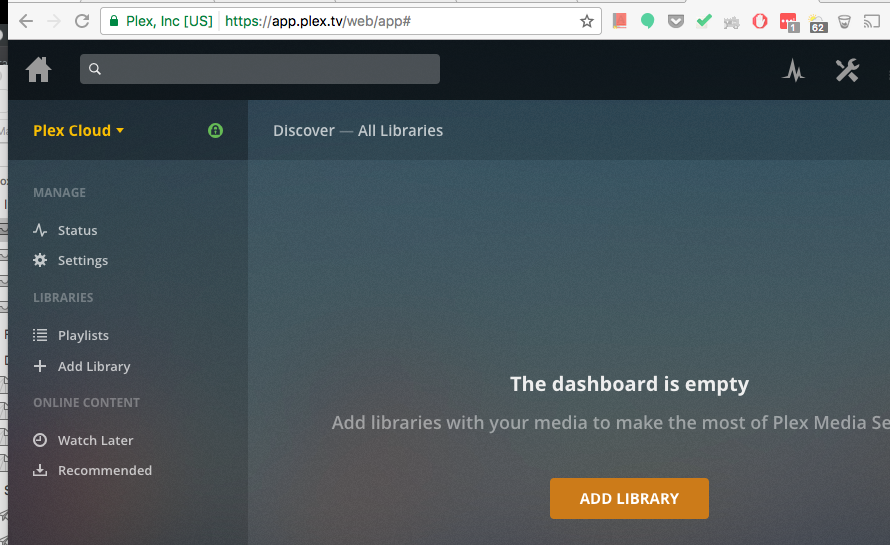Click the red extension icon with badge 1
890x545 pixels.
pyautogui.click(x=790, y=23)
